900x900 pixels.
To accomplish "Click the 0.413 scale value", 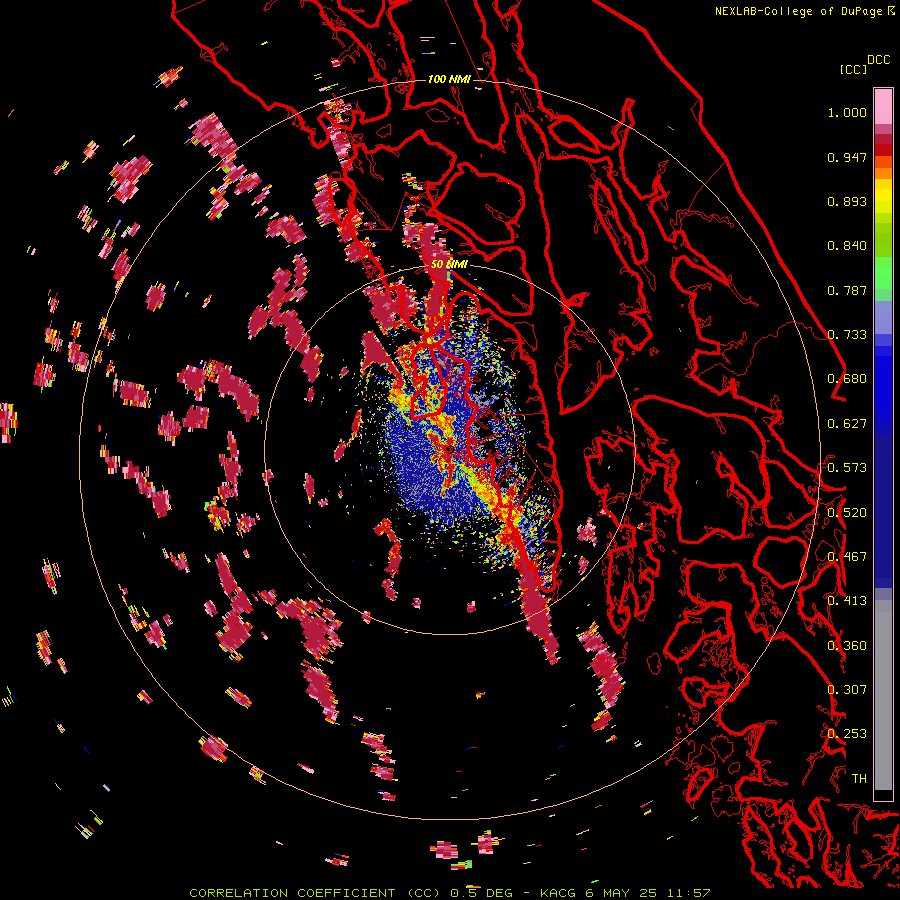I will (x=847, y=601).
